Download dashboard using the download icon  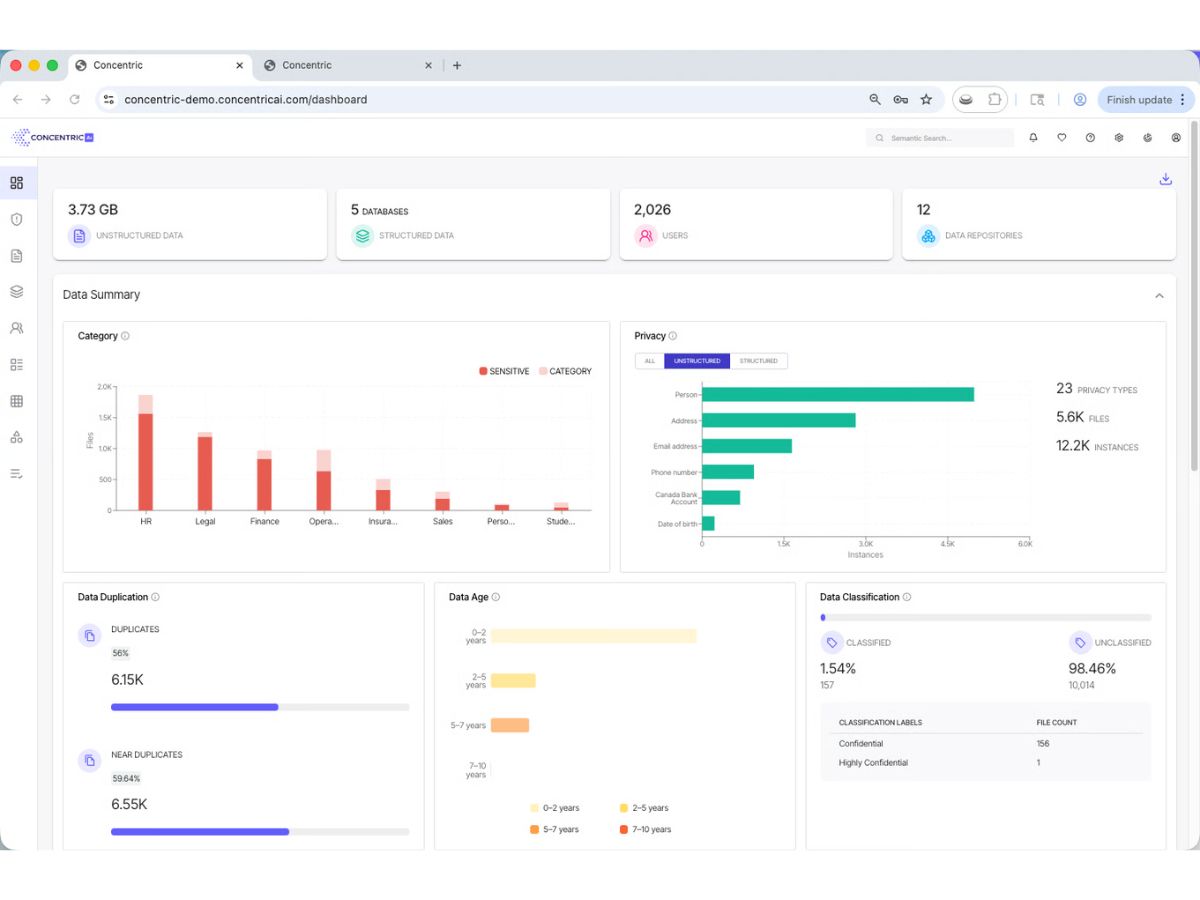[x=1165, y=179]
